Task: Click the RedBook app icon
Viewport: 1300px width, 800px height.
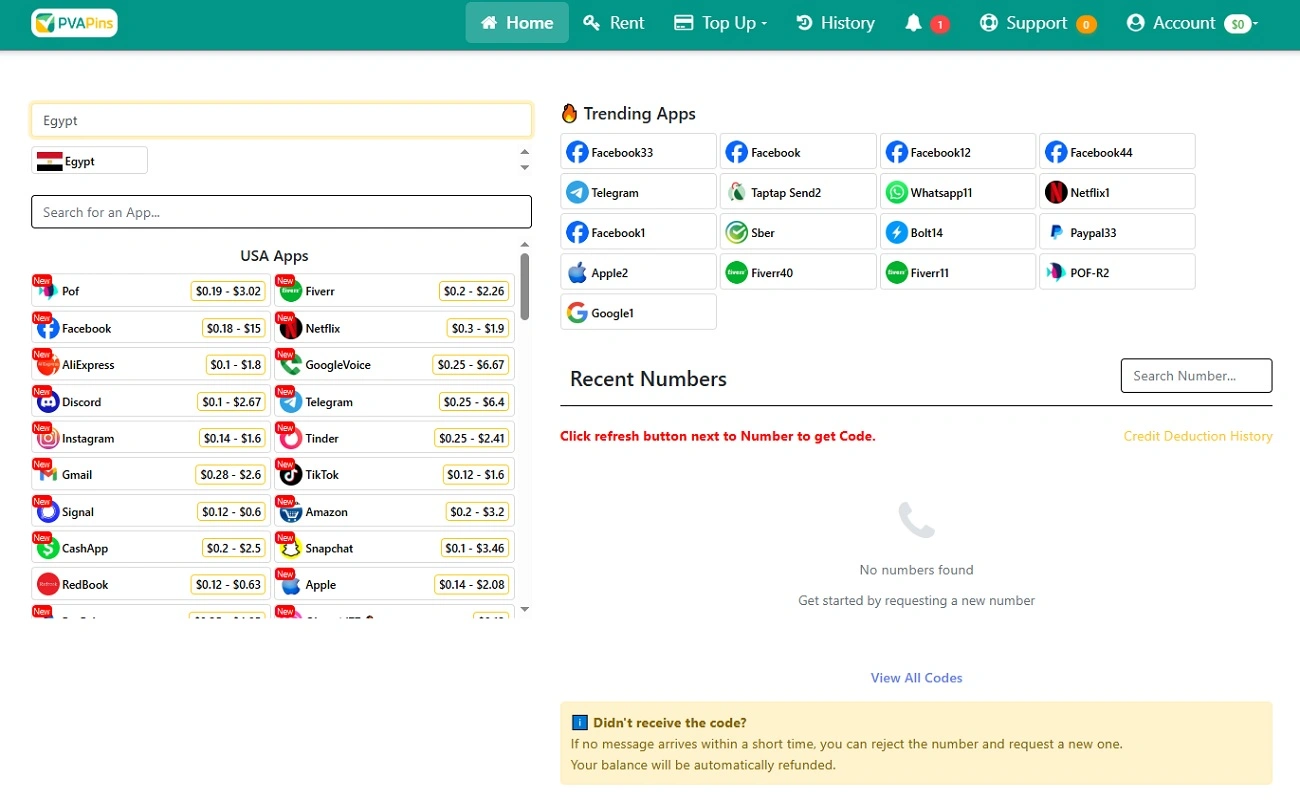Action: coord(47,585)
